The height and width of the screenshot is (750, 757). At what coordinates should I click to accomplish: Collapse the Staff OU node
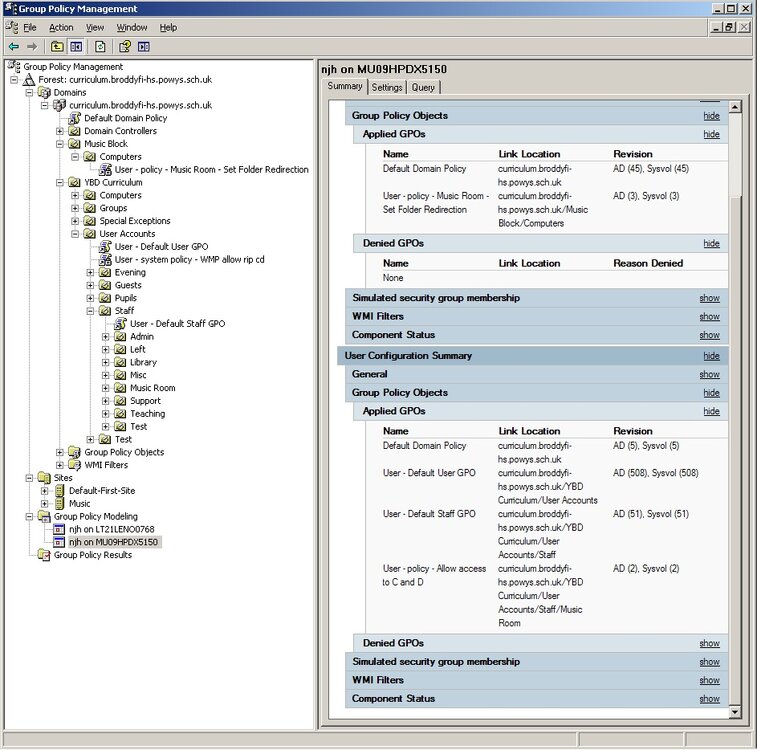(x=90, y=311)
